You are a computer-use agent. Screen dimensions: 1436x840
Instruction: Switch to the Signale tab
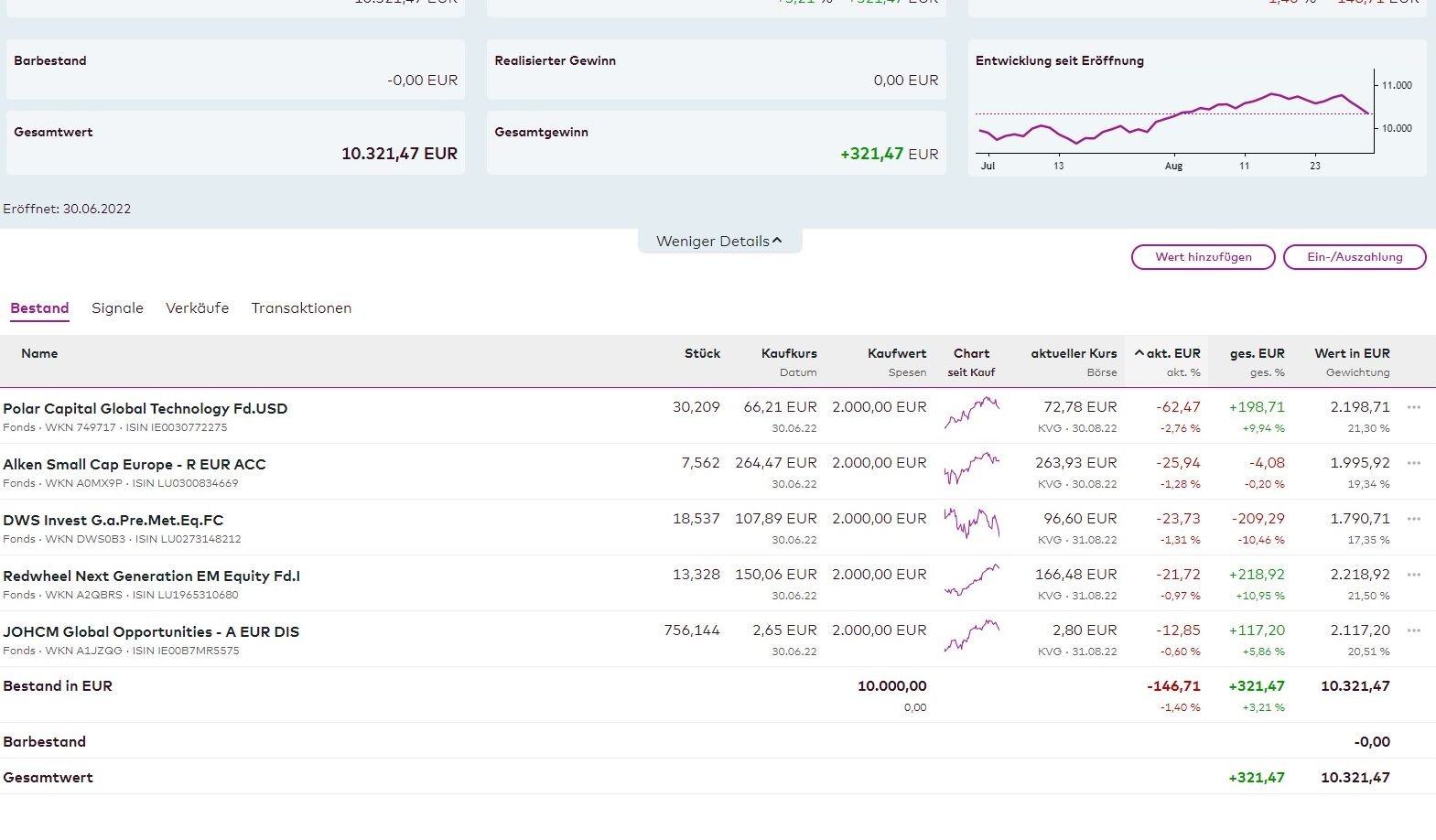[x=117, y=308]
